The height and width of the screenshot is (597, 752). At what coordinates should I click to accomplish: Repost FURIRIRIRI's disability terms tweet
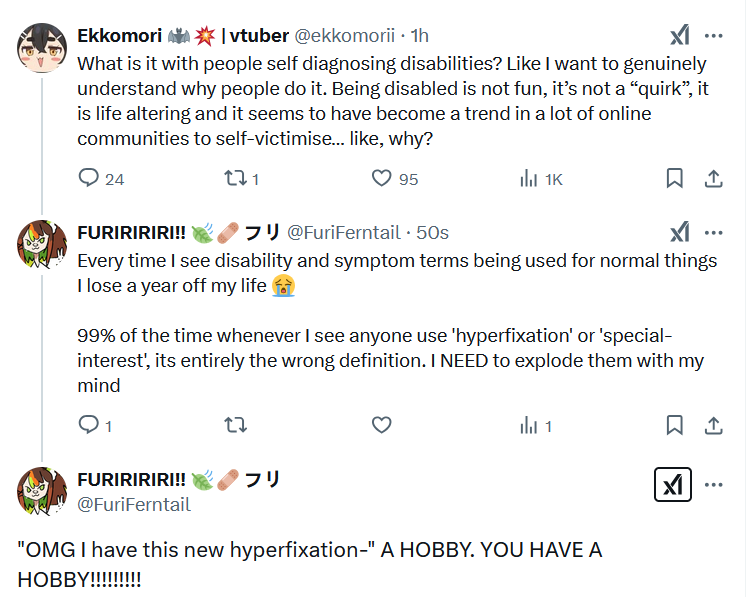235,425
